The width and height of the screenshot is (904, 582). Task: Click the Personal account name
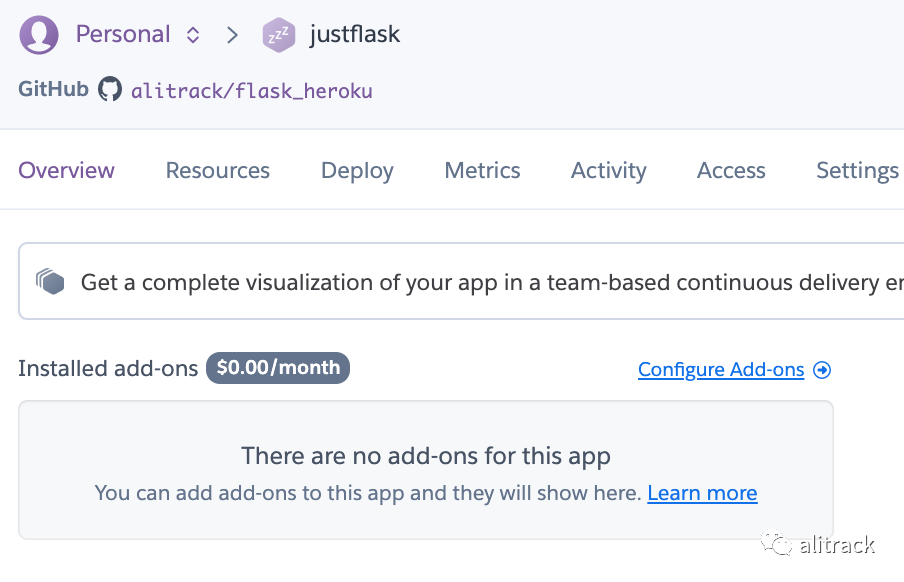(x=123, y=35)
